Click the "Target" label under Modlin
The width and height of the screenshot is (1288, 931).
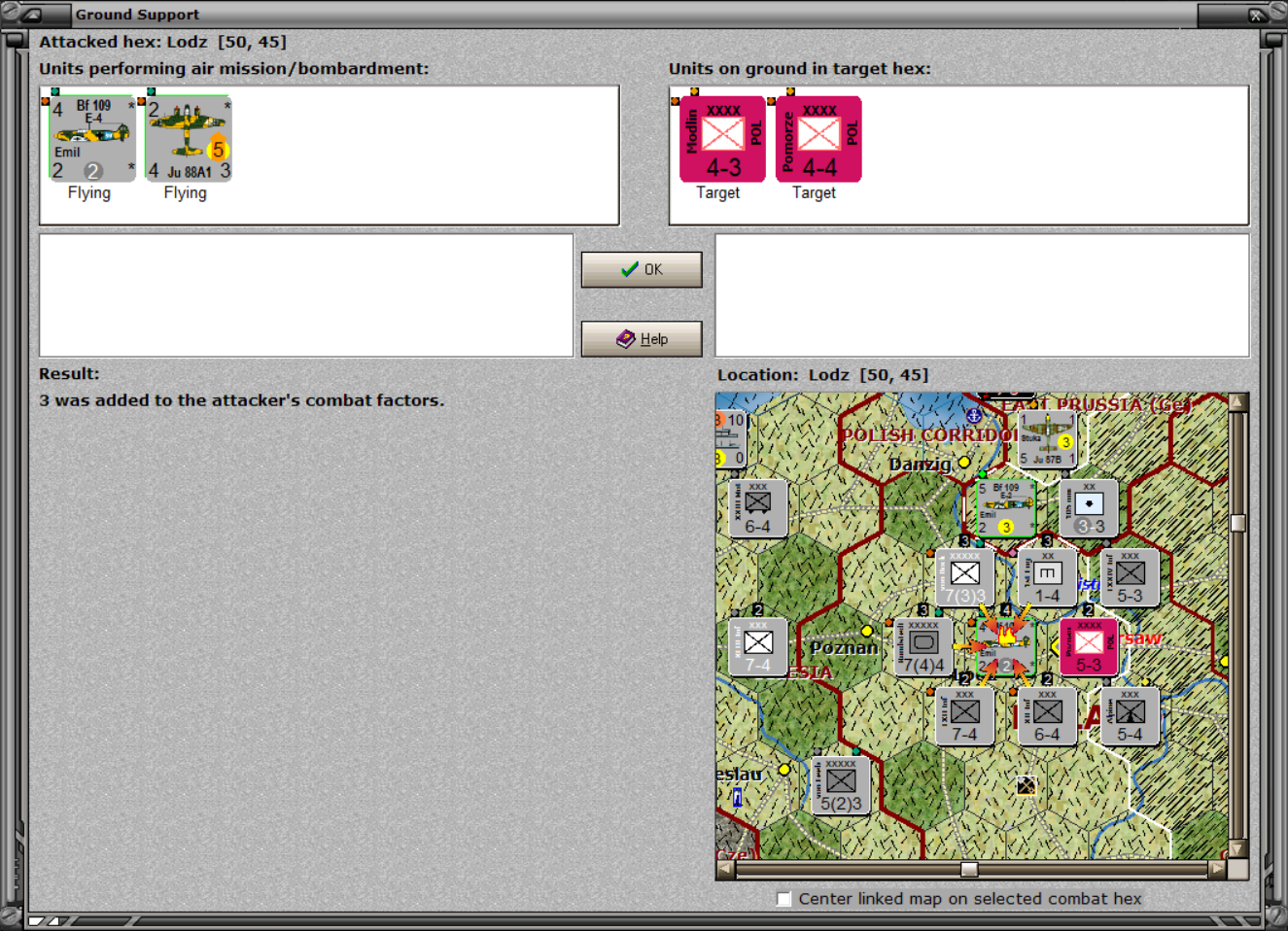[718, 193]
